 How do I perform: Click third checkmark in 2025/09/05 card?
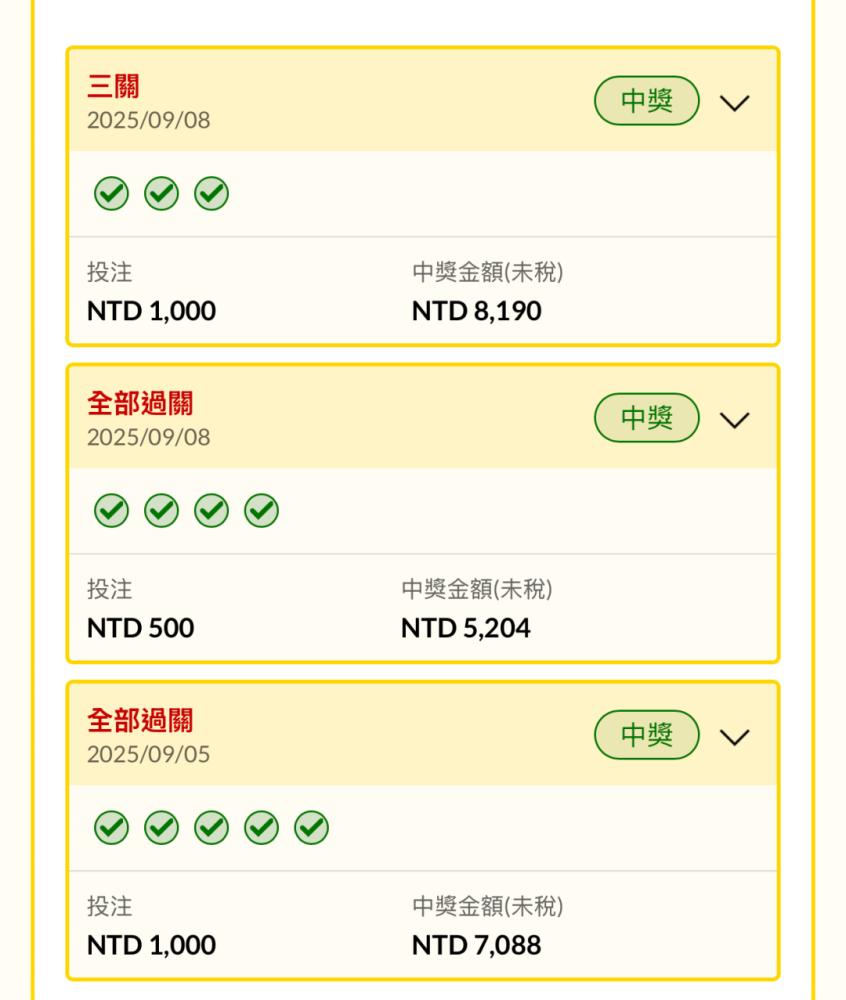(211, 828)
